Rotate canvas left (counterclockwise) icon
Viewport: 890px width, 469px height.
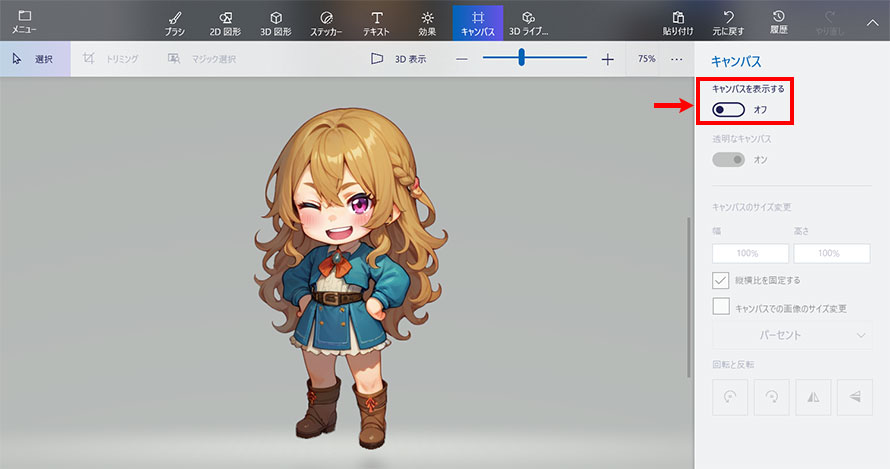point(730,397)
